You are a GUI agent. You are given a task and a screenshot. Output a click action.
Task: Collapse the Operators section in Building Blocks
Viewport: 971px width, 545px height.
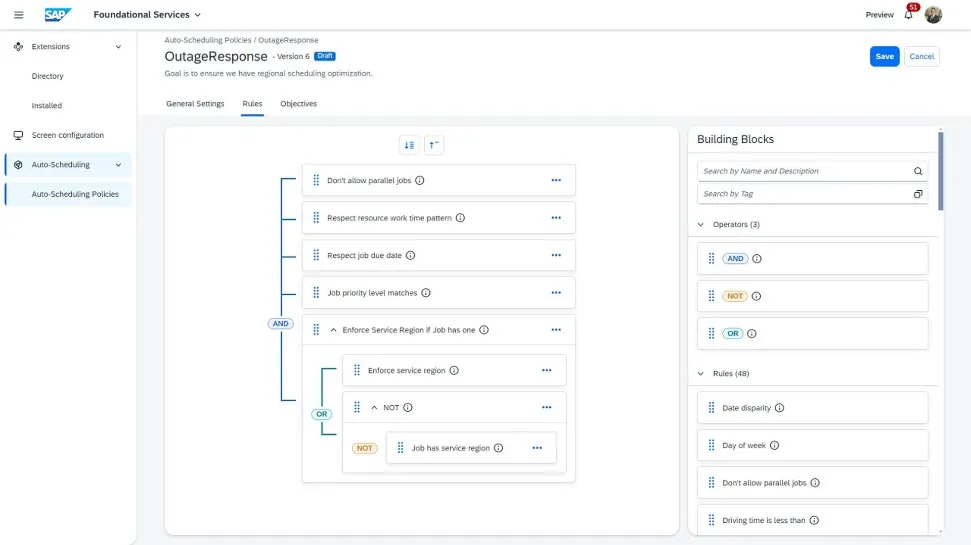[x=701, y=225]
